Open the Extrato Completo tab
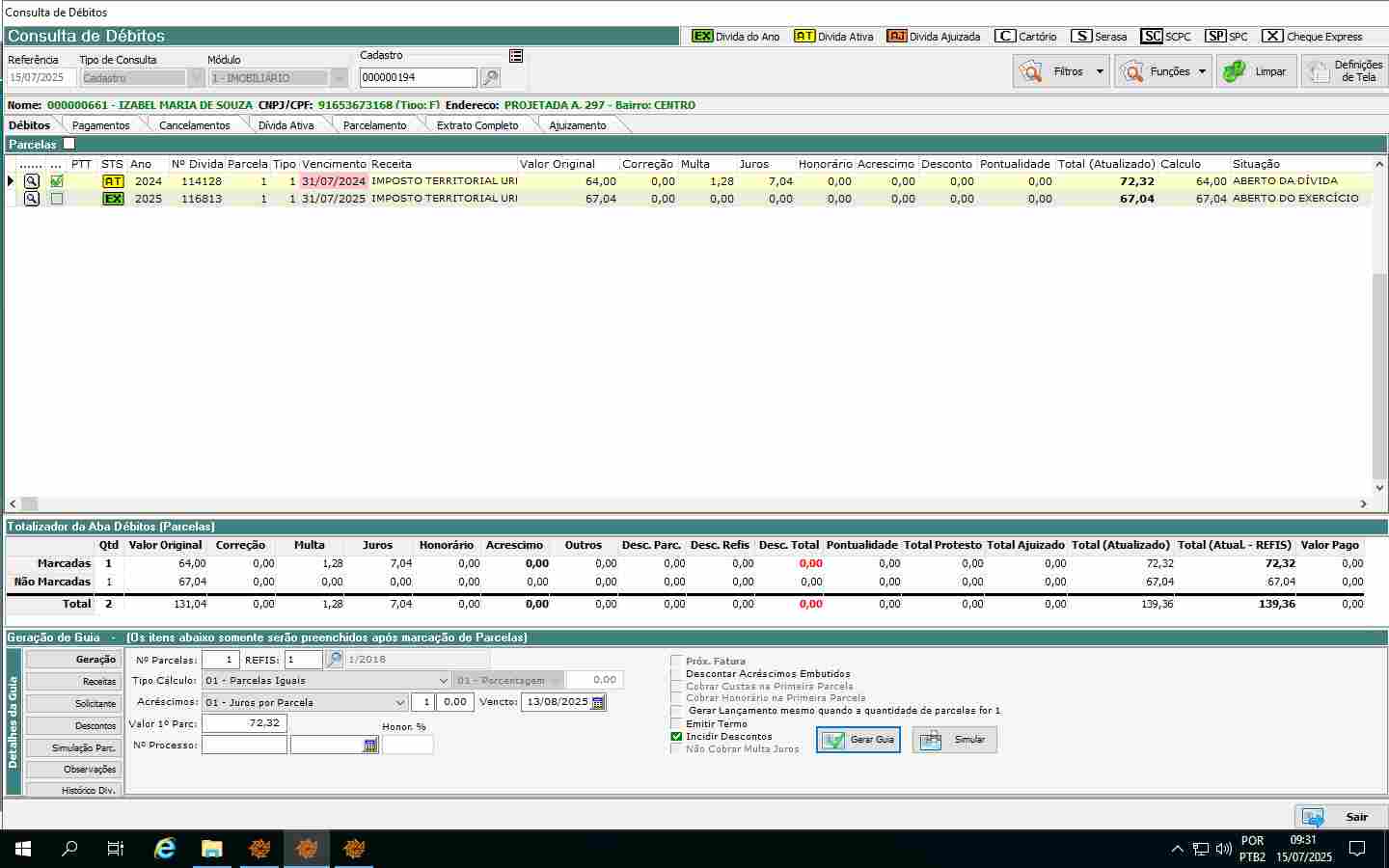The image size is (1389, 868). (x=477, y=125)
